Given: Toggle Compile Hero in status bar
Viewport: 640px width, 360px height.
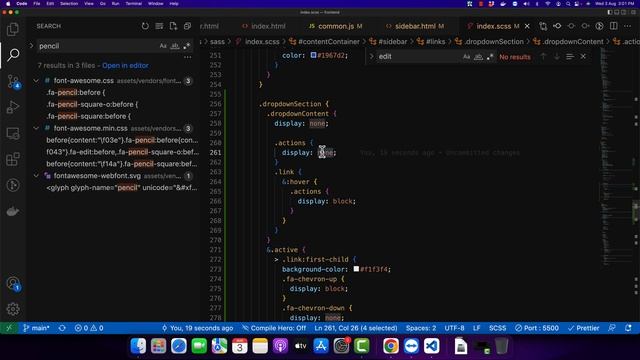Looking at the screenshot, I should pos(274,328).
